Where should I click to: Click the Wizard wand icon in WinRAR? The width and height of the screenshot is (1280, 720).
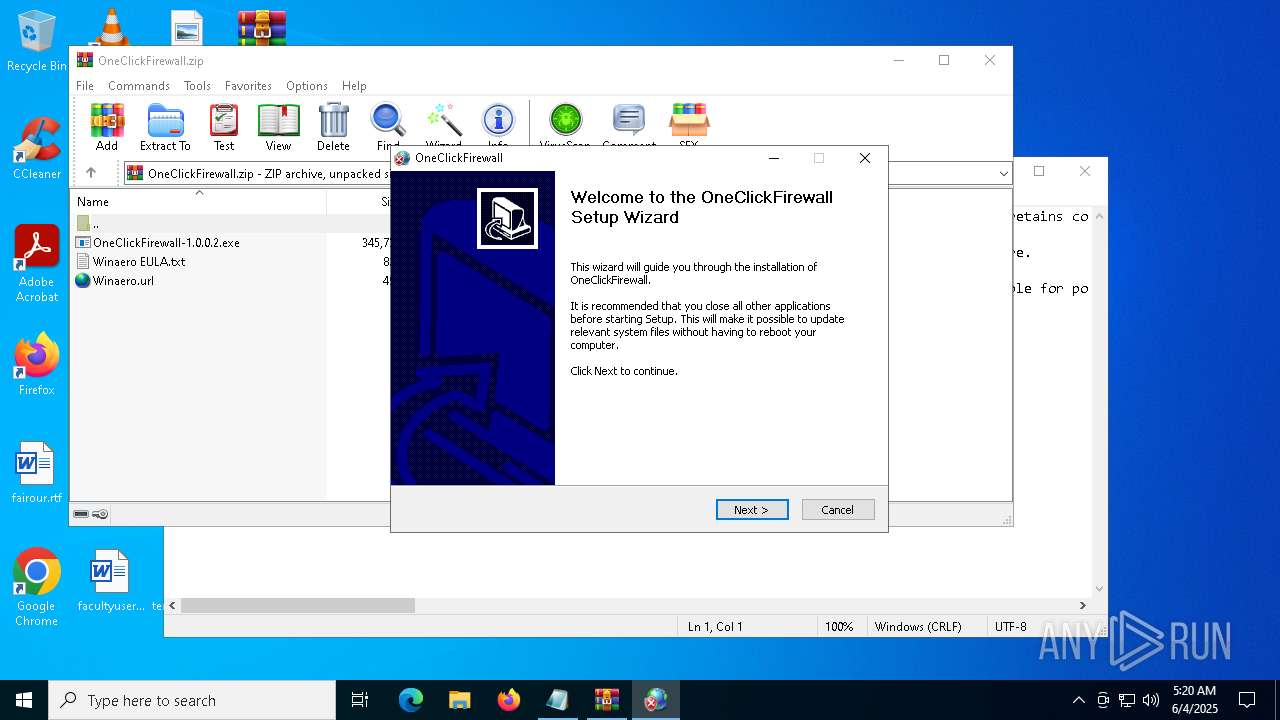click(443, 125)
